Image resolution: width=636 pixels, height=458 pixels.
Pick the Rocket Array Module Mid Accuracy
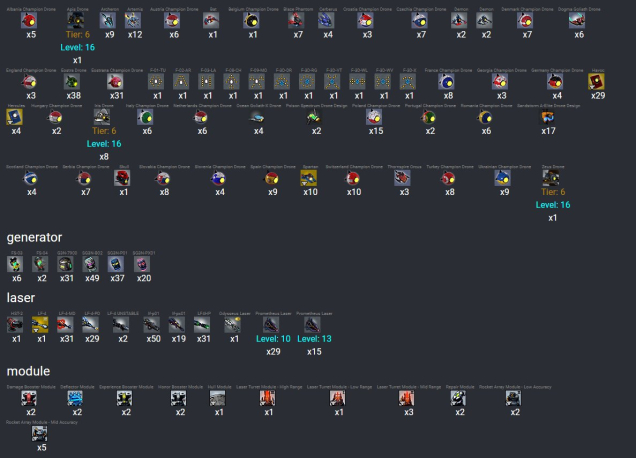[x=42, y=433]
